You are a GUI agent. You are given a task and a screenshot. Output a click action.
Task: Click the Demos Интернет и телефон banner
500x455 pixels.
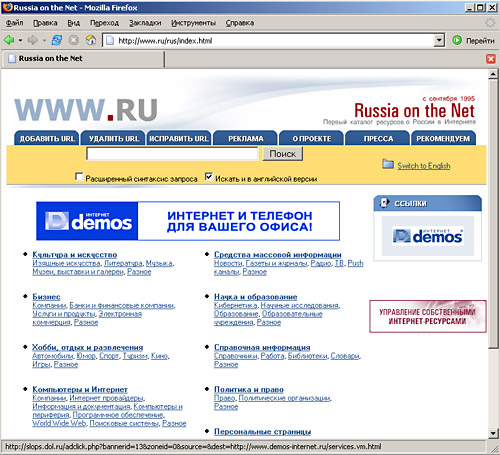188,221
